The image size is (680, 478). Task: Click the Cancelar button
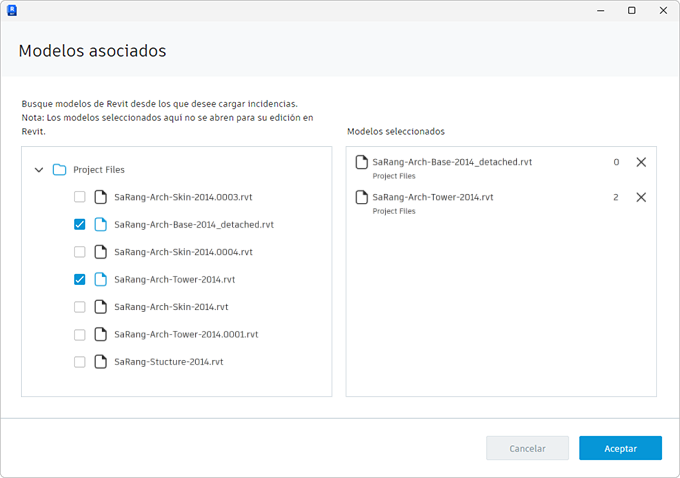(x=527, y=448)
